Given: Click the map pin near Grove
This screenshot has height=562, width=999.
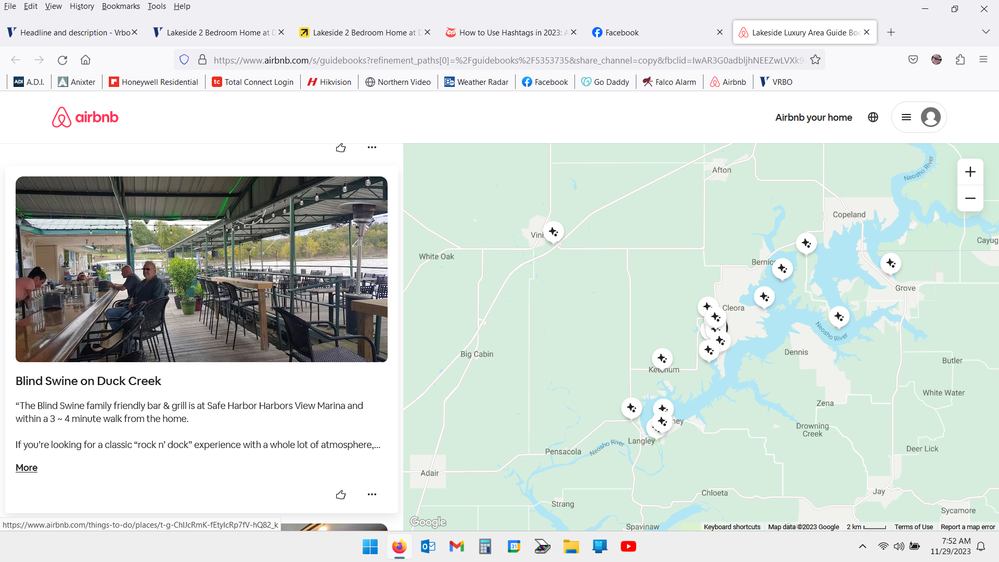Looking at the screenshot, I should tap(890, 264).
